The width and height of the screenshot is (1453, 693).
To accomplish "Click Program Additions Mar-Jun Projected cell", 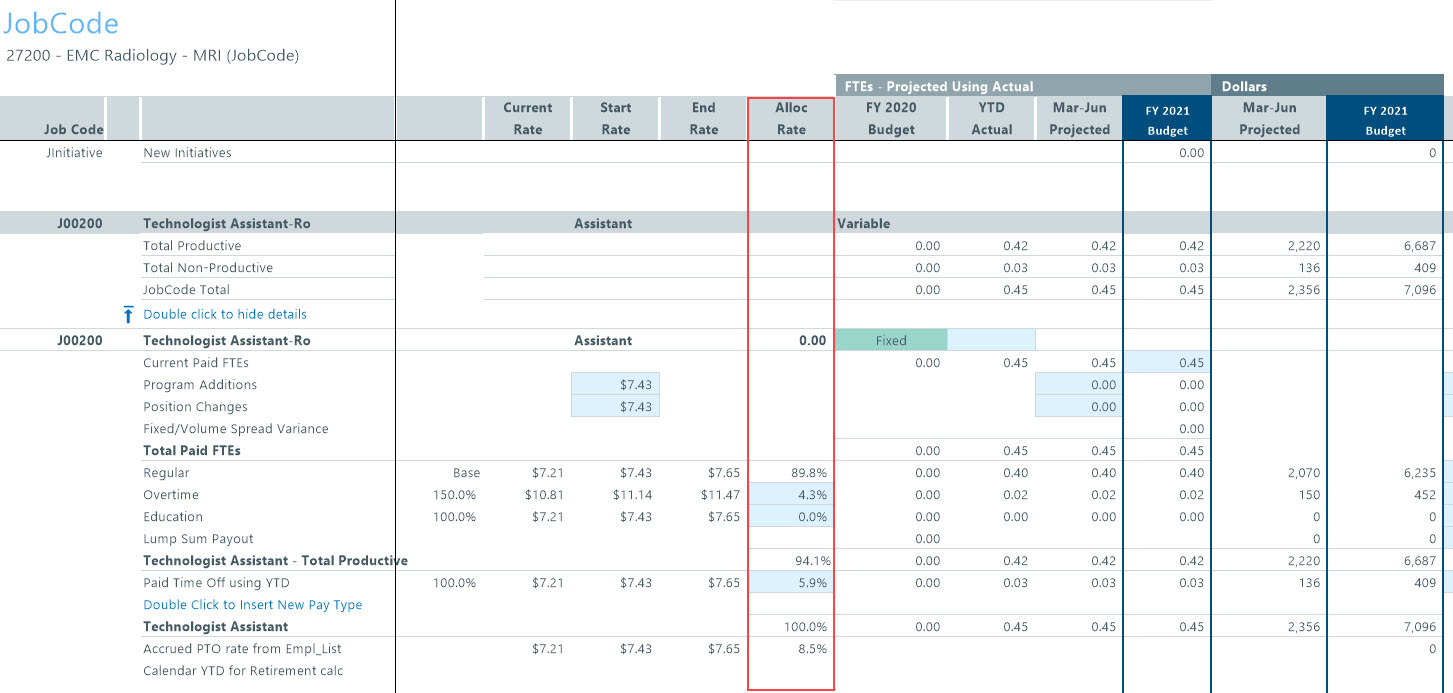I will [x=1079, y=385].
